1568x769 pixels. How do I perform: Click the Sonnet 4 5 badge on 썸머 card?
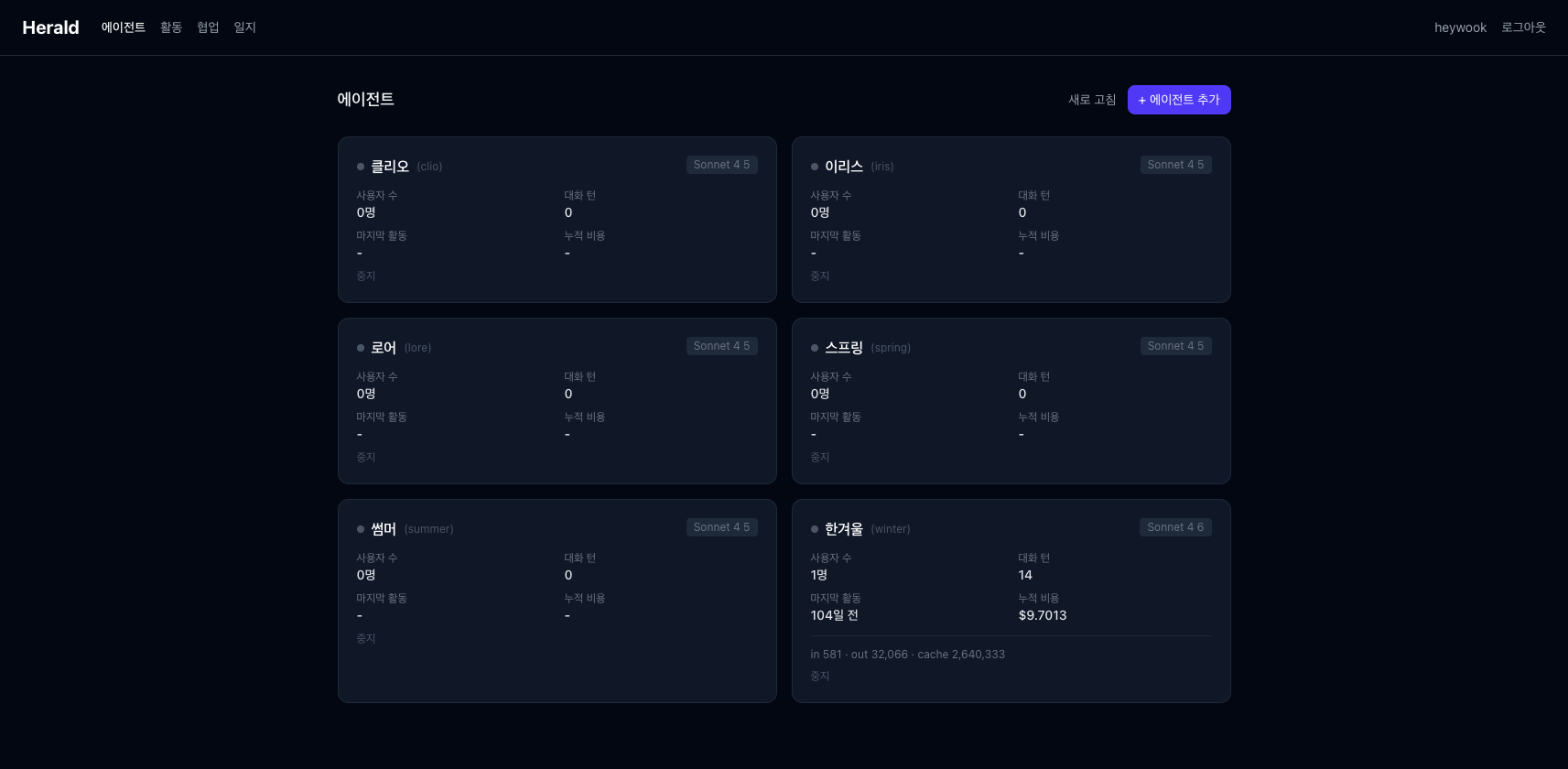721,527
